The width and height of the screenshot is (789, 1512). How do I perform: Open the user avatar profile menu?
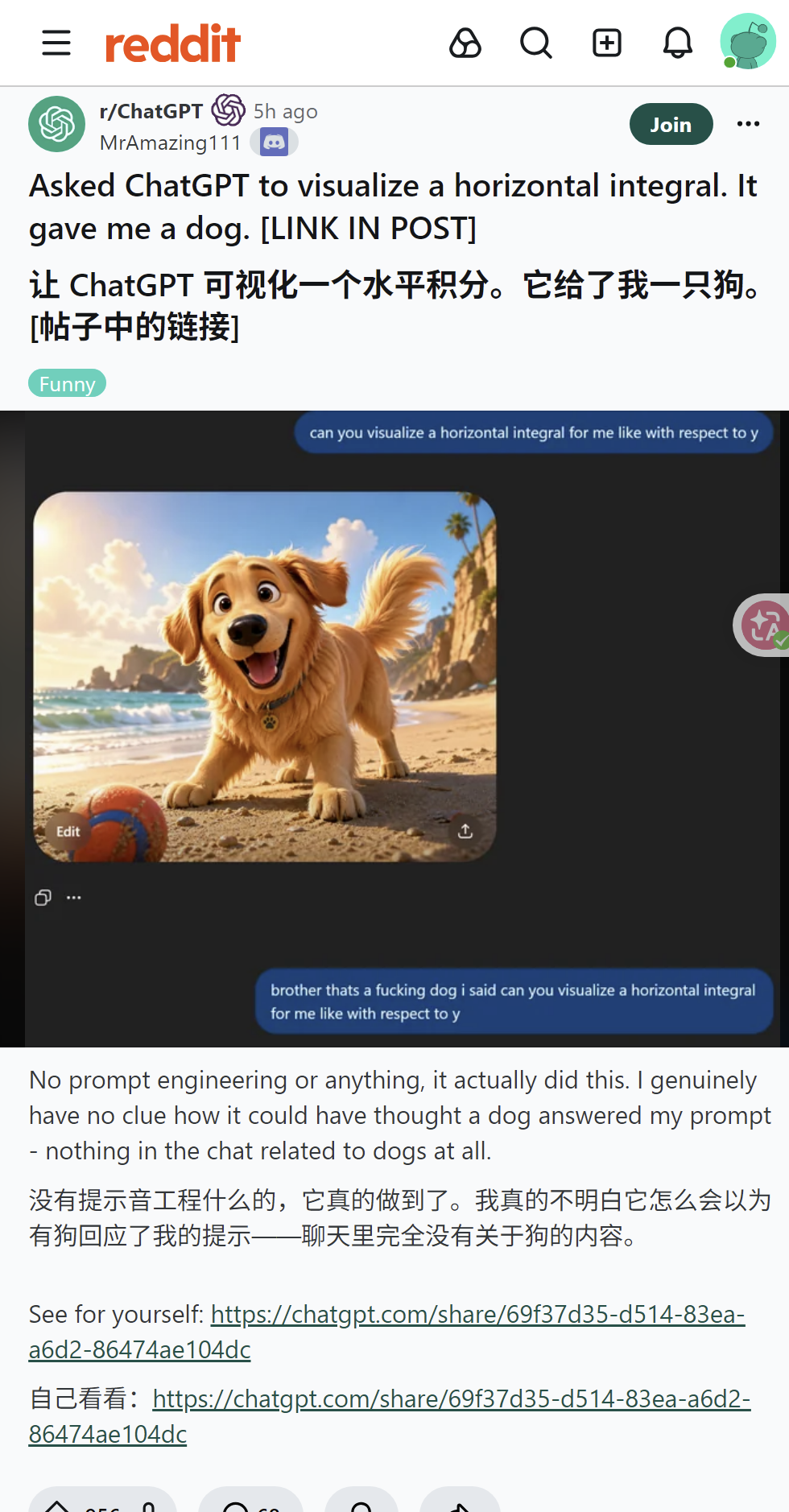[748, 41]
